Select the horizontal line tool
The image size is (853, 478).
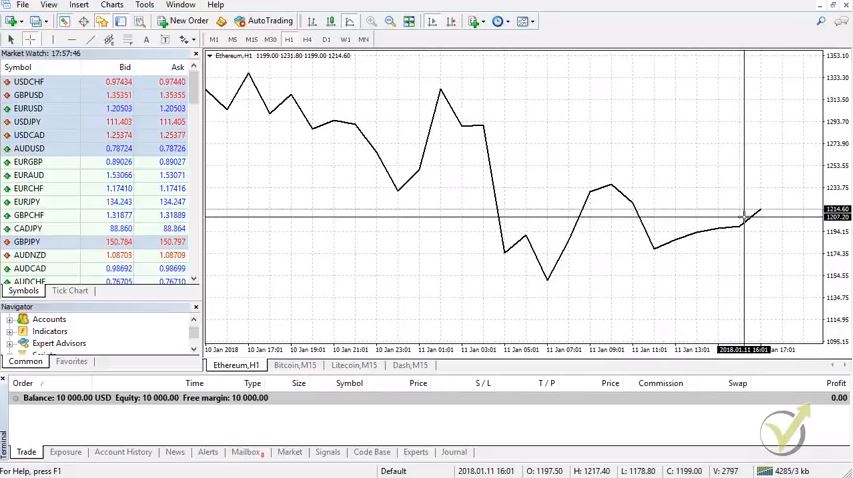pos(72,39)
